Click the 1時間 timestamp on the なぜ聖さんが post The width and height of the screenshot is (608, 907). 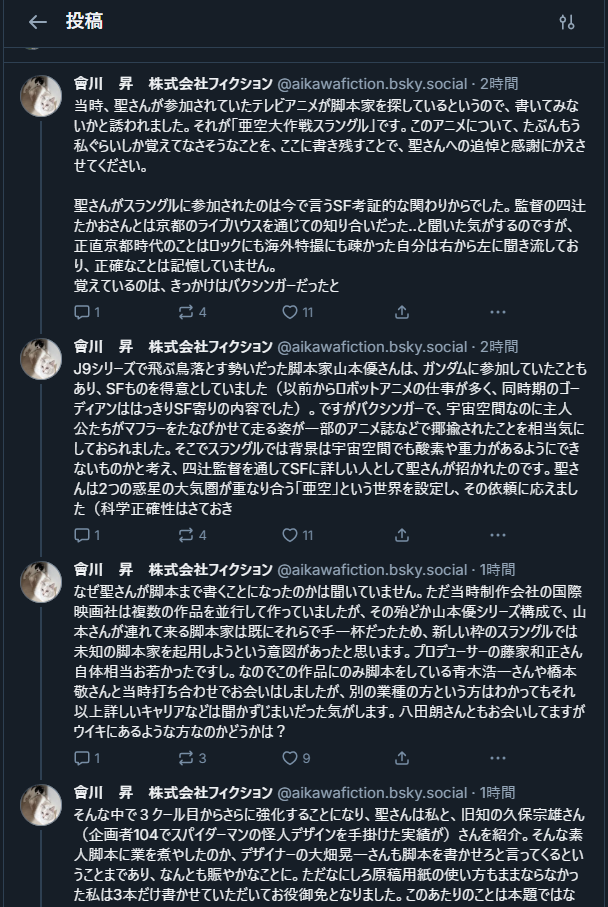click(x=497, y=570)
